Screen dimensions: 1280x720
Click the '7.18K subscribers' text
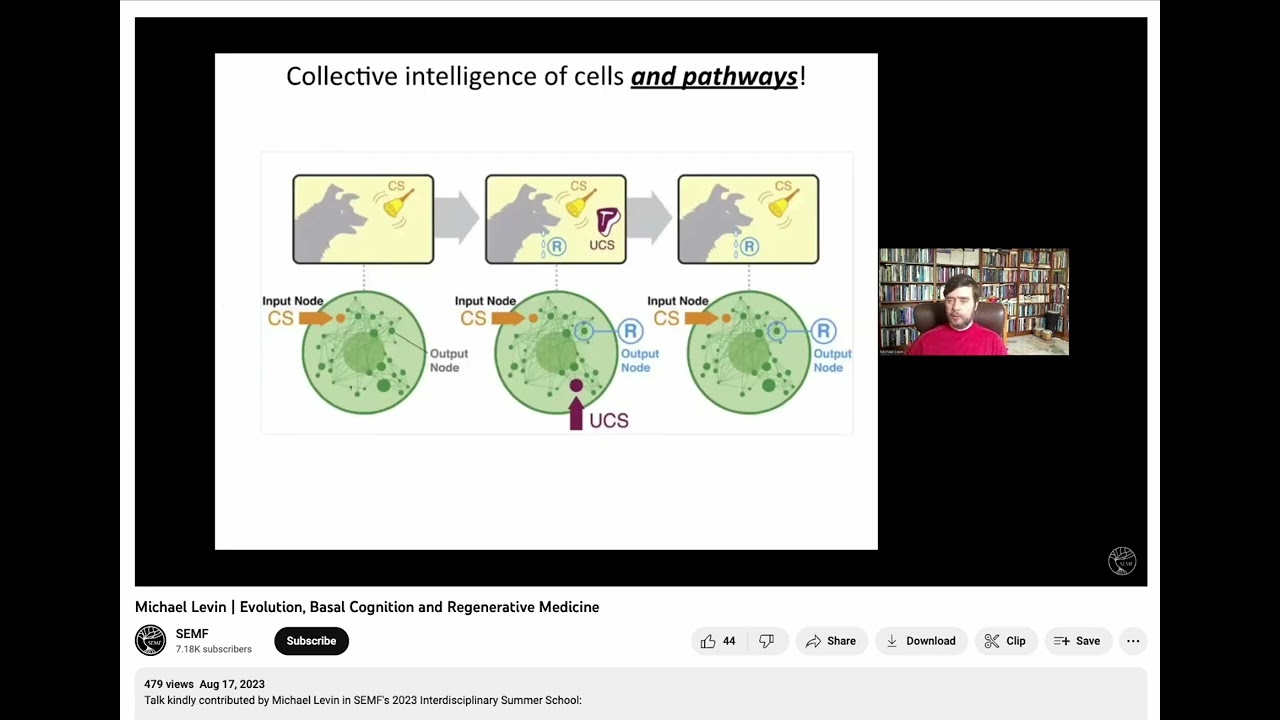click(x=214, y=649)
